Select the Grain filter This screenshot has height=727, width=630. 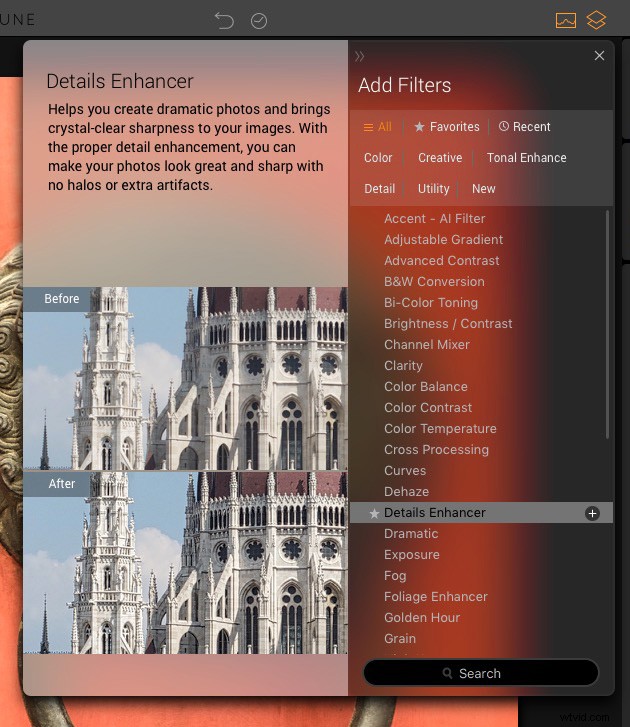point(400,639)
